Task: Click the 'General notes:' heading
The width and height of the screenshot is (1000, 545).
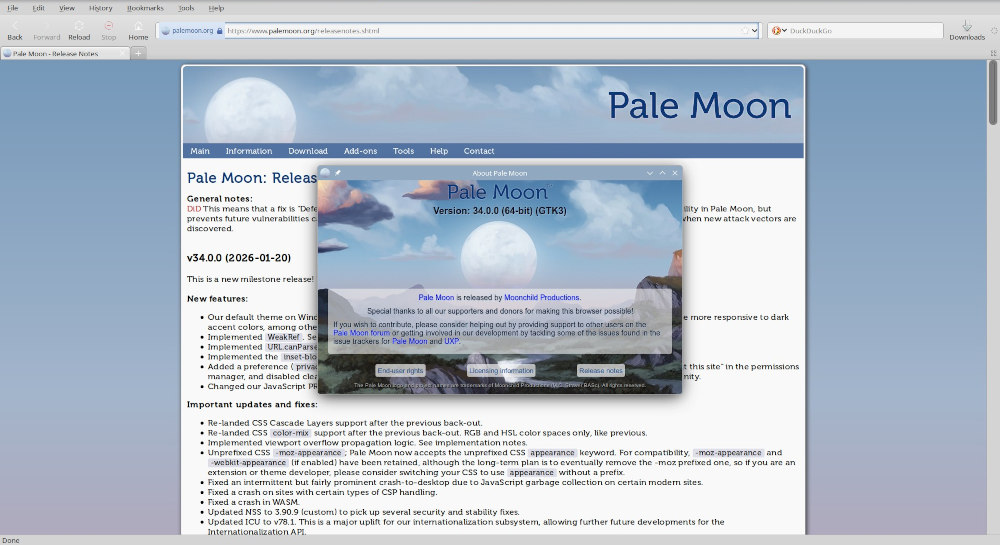Action: tap(219, 198)
